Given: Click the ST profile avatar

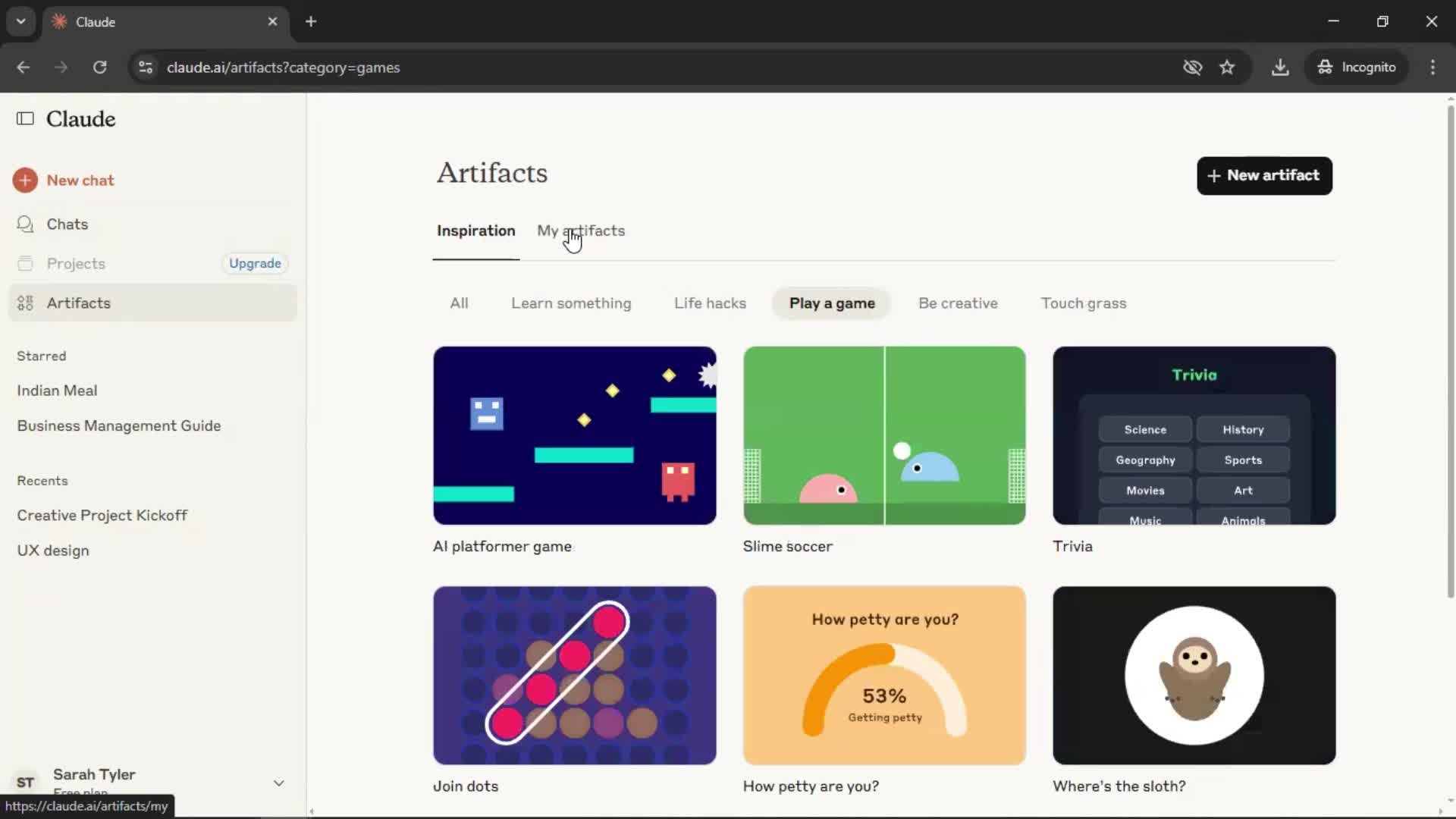Looking at the screenshot, I should tap(26, 783).
